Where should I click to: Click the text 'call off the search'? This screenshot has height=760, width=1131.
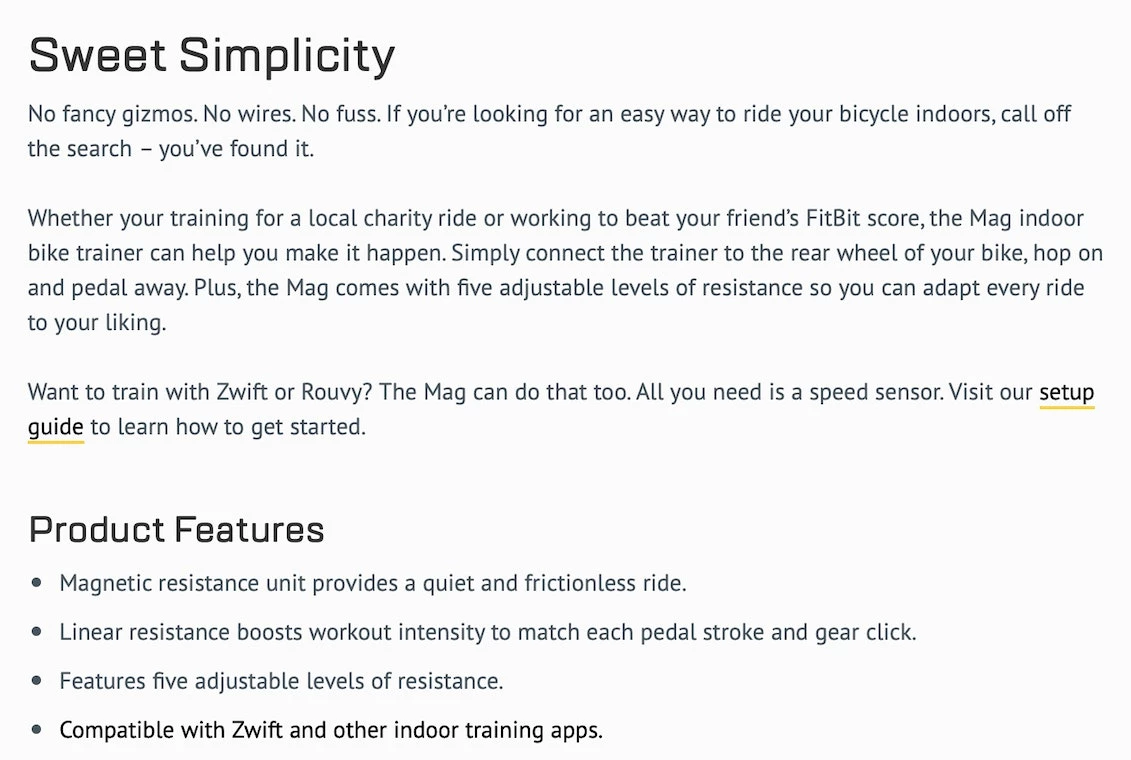1032,114
